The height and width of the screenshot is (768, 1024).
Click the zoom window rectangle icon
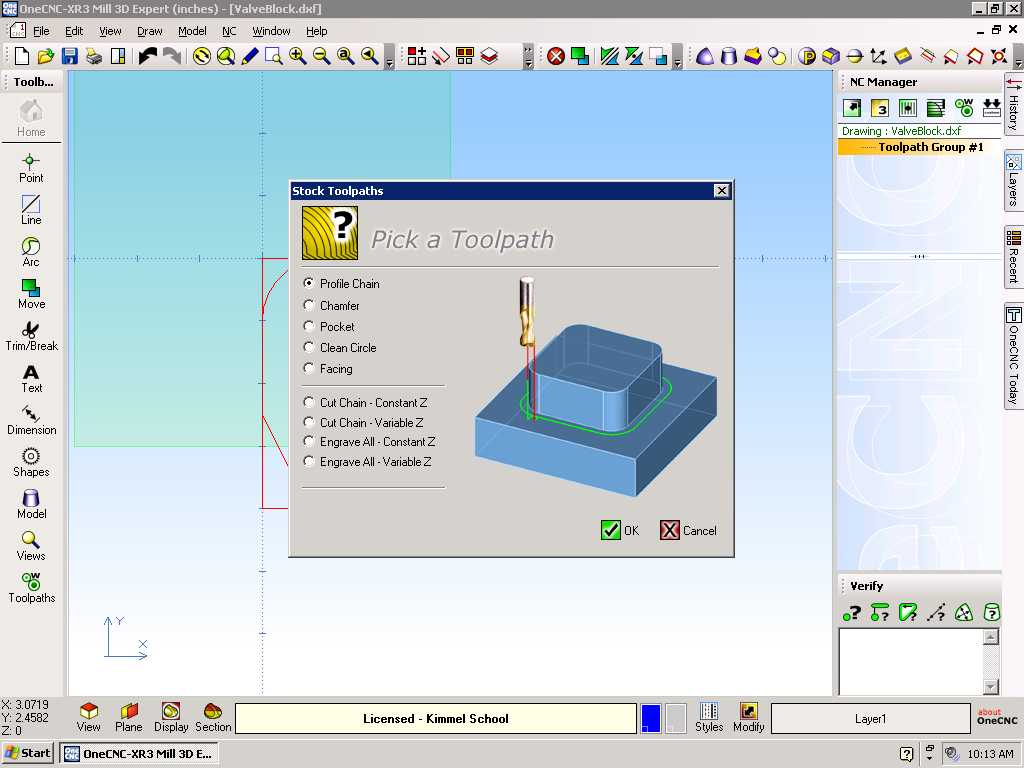tap(274, 56)
